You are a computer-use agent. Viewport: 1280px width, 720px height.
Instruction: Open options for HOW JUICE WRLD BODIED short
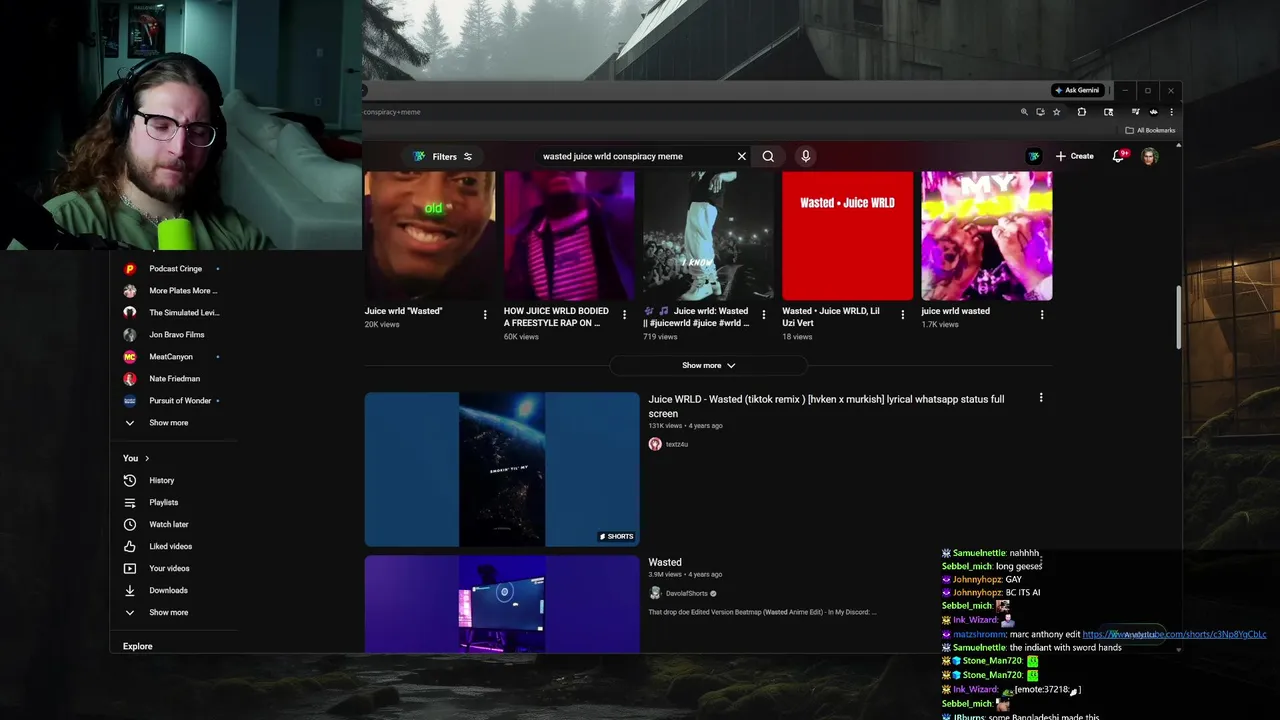pyautogui.click(x=624, y=314)
